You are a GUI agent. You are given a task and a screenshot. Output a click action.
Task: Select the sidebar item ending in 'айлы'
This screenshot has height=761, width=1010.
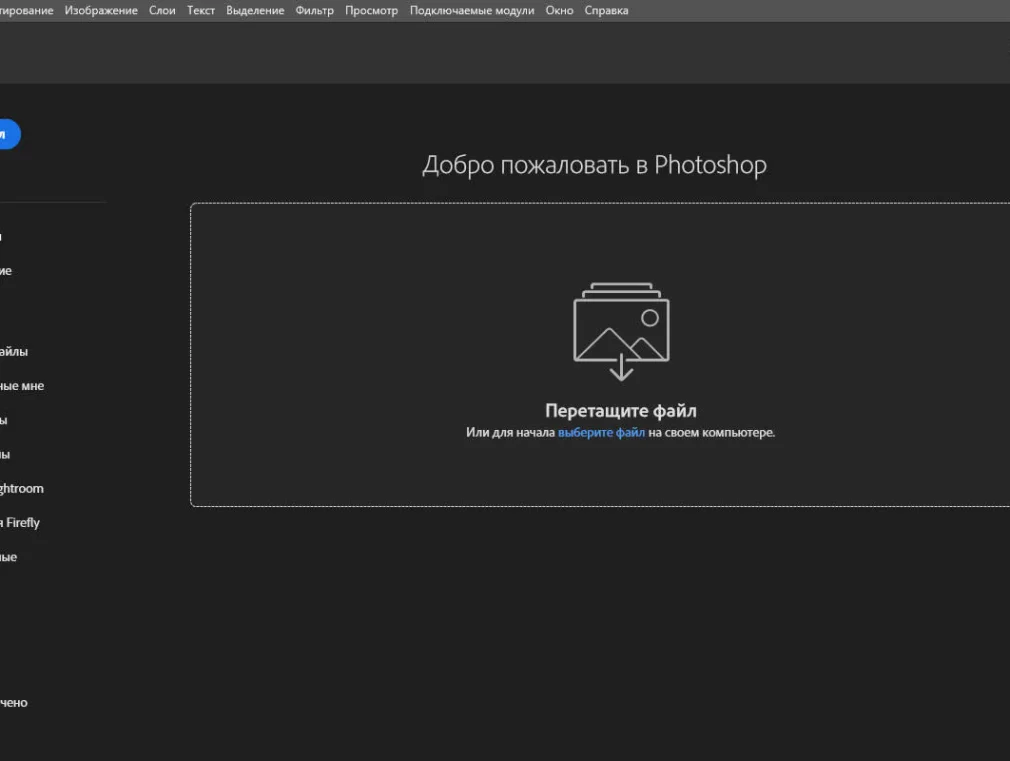click(14, 352)
